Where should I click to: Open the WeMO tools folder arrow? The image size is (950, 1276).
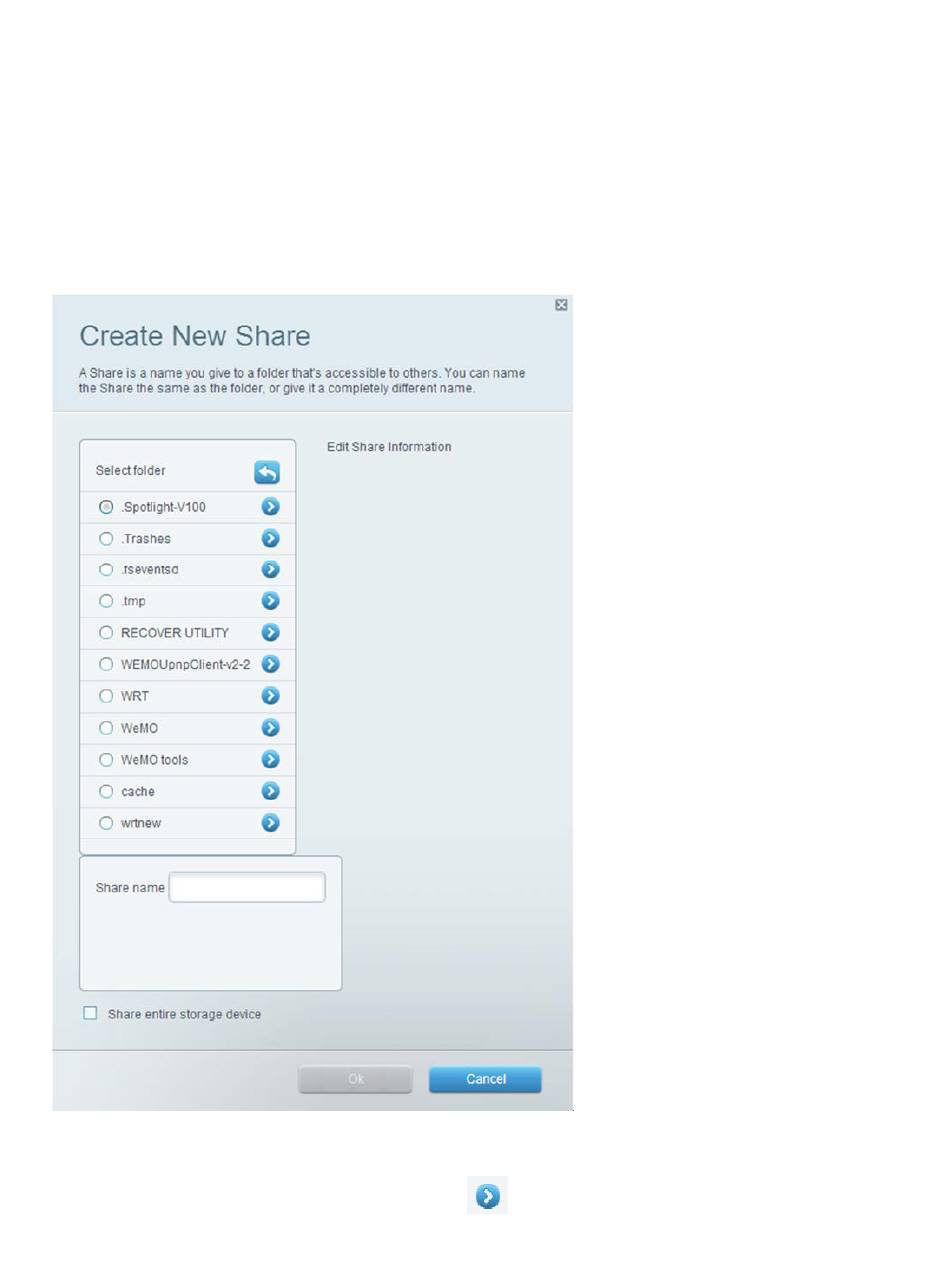[x=270, y=760]
